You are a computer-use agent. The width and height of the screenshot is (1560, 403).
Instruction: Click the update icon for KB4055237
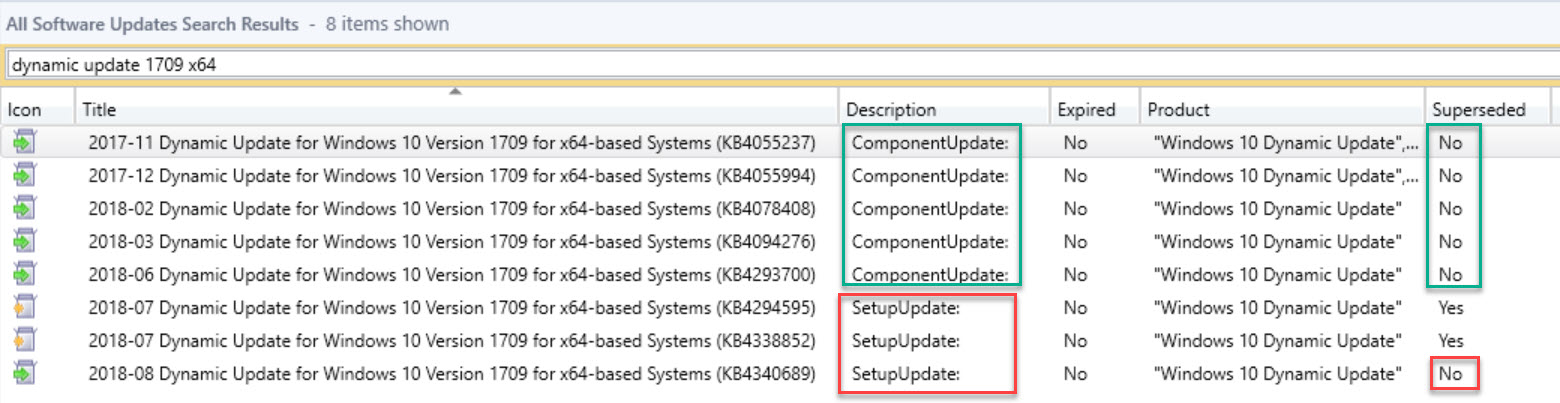(x=24, y=144)
